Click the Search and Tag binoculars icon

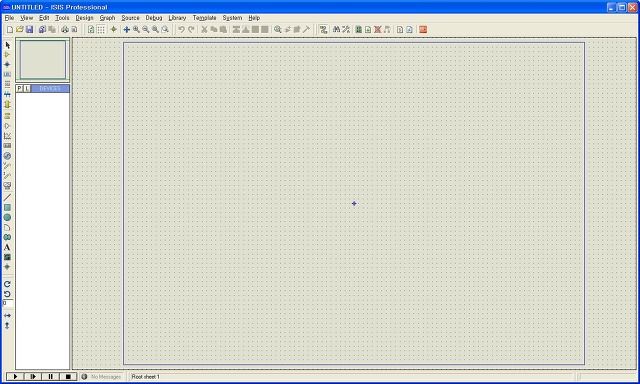tap(336, 29)
